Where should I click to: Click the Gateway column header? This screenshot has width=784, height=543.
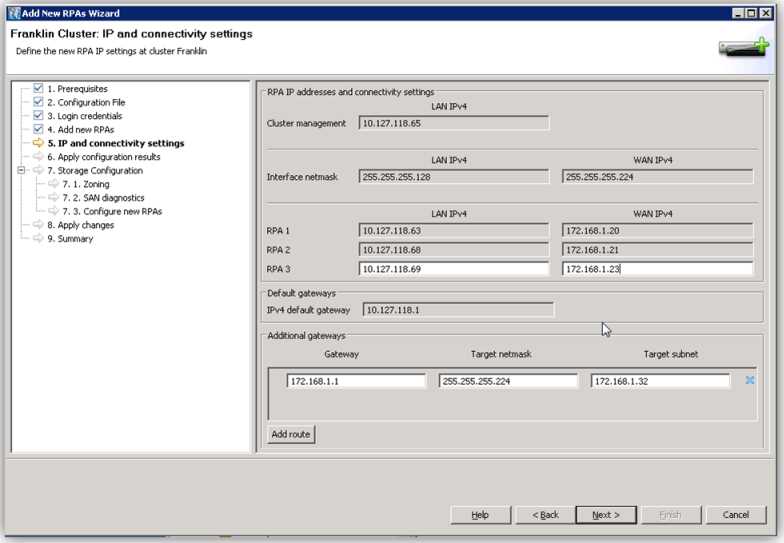(342, 354)
